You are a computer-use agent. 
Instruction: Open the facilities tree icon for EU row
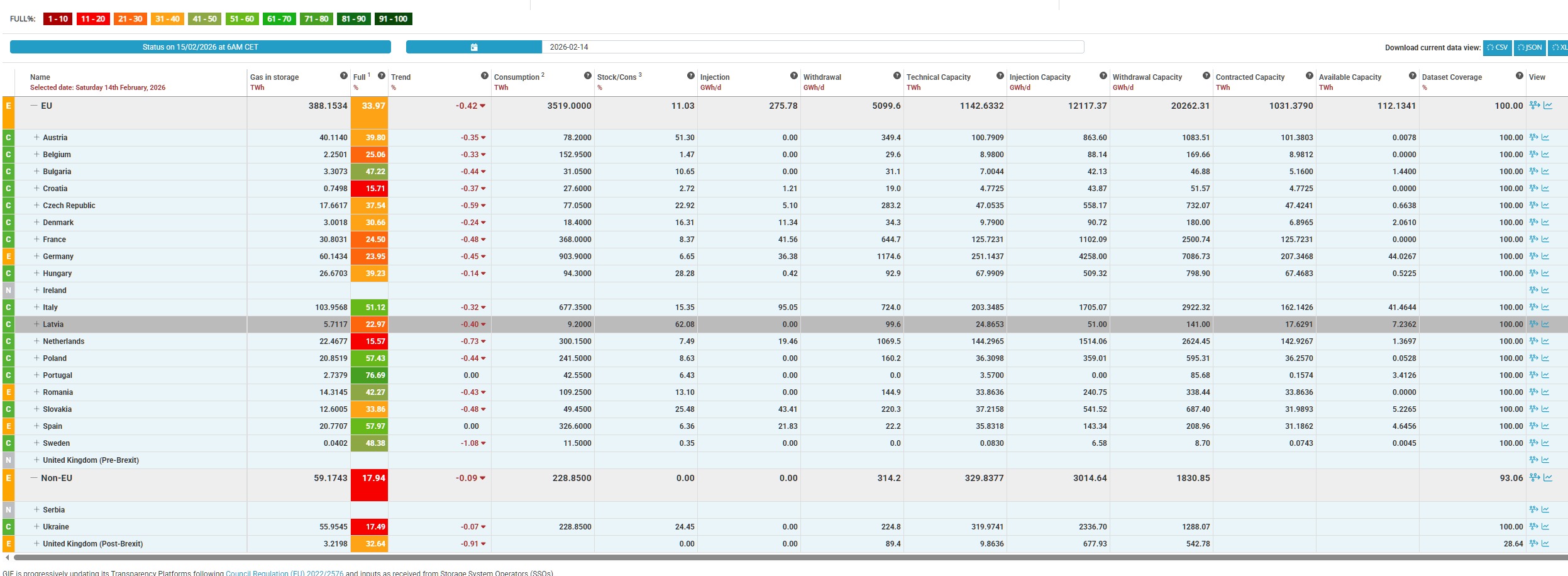pyautogui.click(x=1535, y=106)
